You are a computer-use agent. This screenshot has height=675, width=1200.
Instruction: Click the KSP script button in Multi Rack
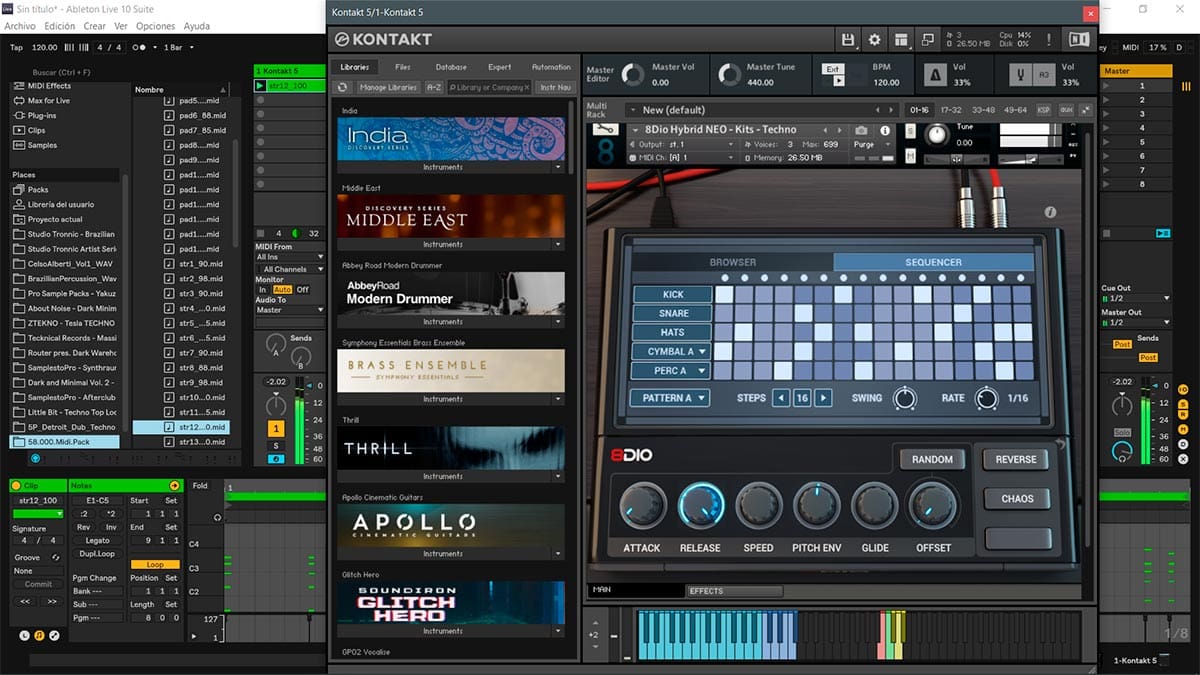1044,109
